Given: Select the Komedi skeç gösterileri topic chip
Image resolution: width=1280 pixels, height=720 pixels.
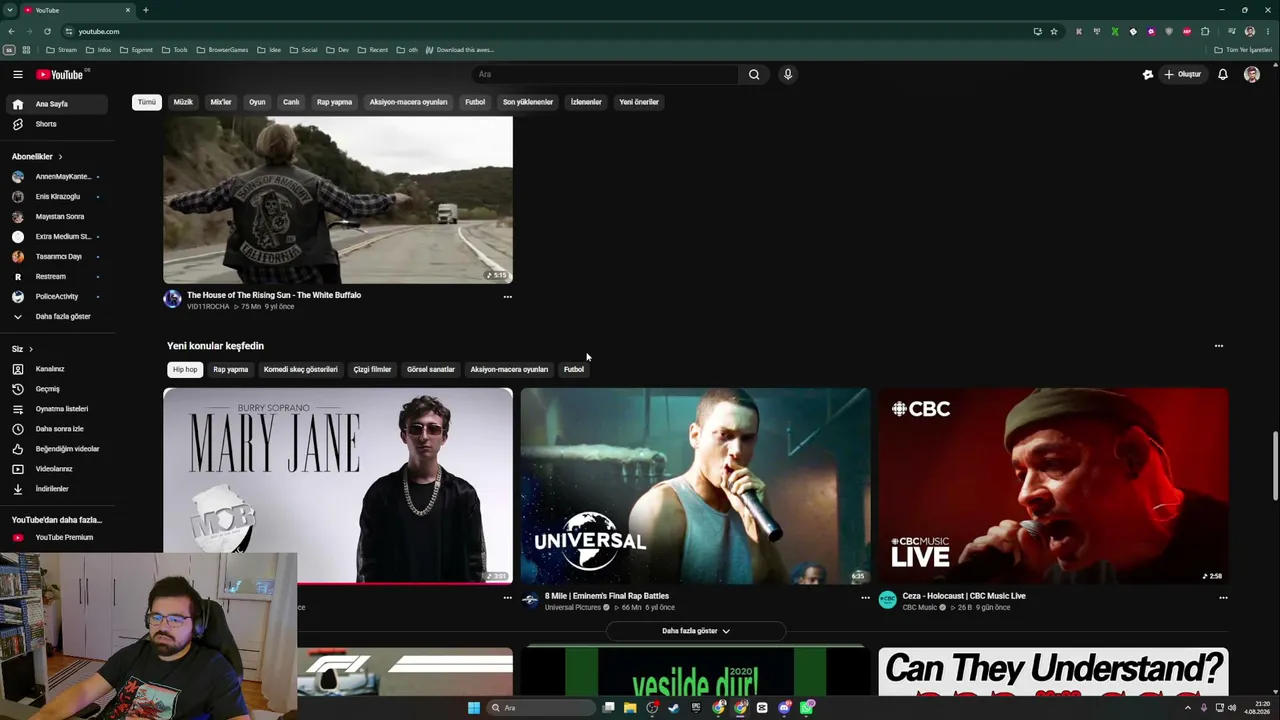Looking at the screenshot, I should [300, 370].
